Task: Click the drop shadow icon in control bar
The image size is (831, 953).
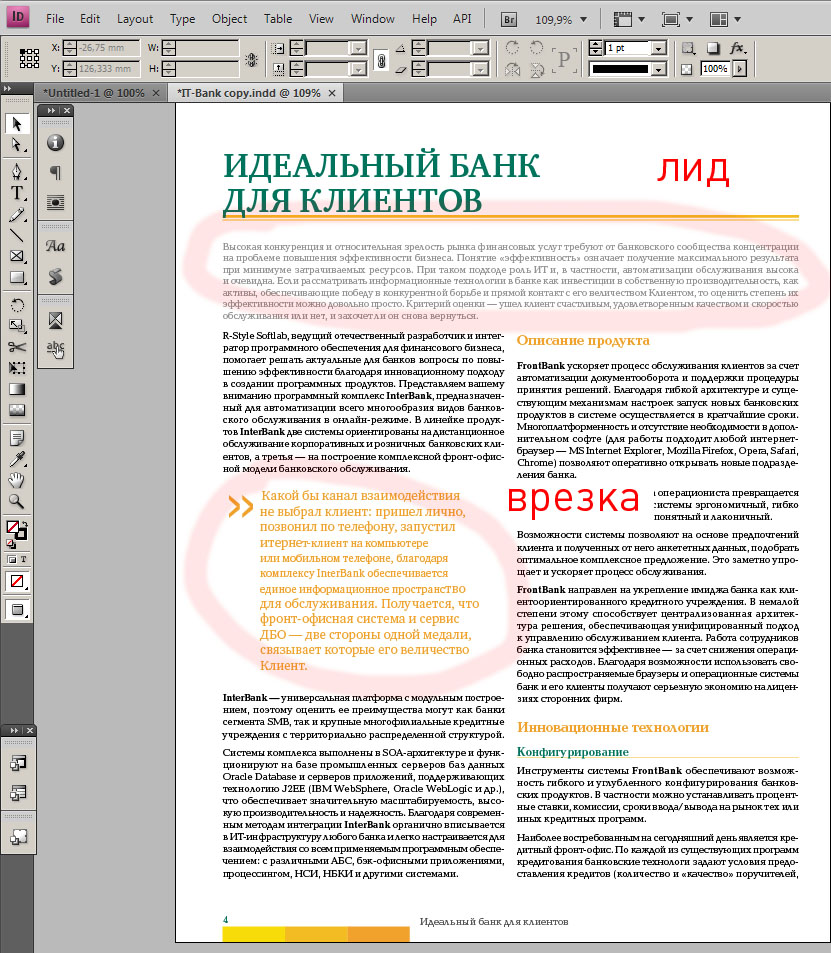Action: pyautogui.click(x=712, y=48)
